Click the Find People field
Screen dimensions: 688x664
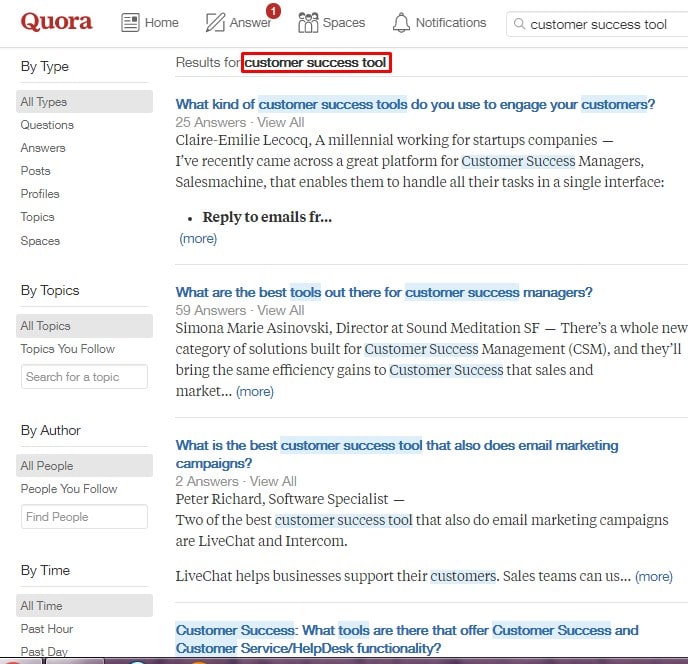click(x=84, y=517)
